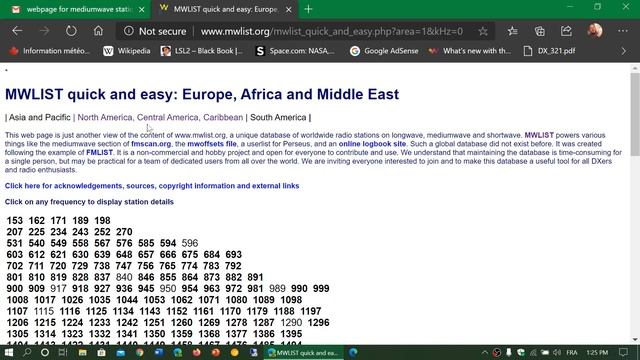640x360 pixels.
Task: Open Information météo bookmark
Action: click(x=49, y=51)
